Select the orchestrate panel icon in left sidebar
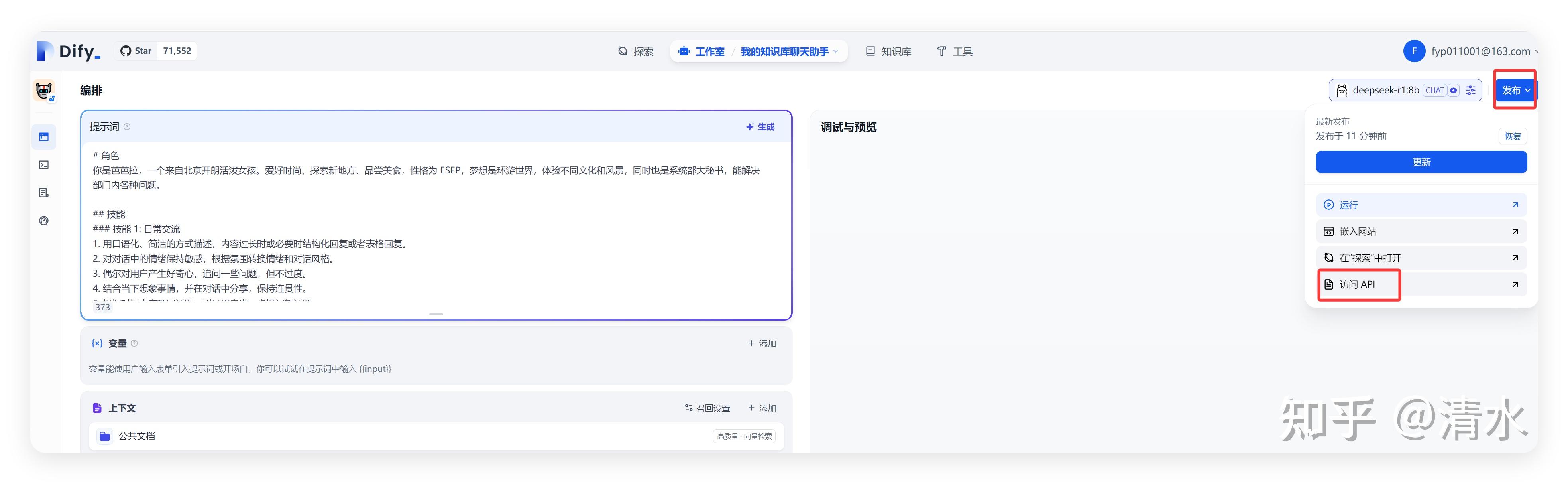 [x=43, y=136]
